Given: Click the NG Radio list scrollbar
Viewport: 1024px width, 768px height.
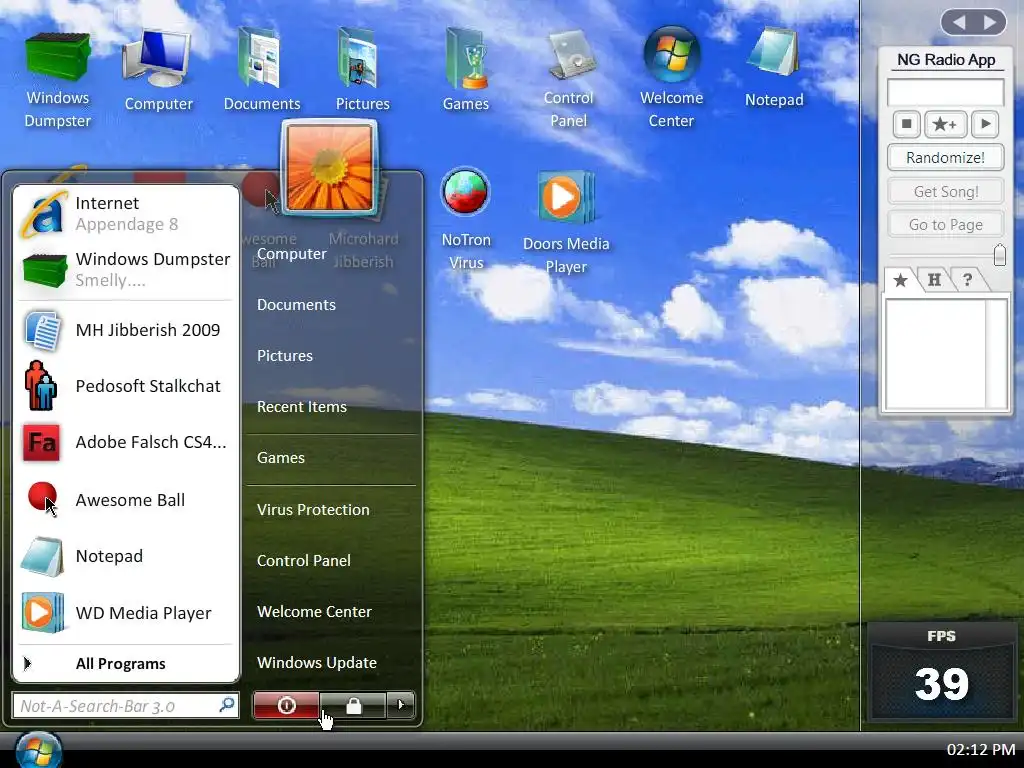Looking at the screenshot, I should coord(996,353).
